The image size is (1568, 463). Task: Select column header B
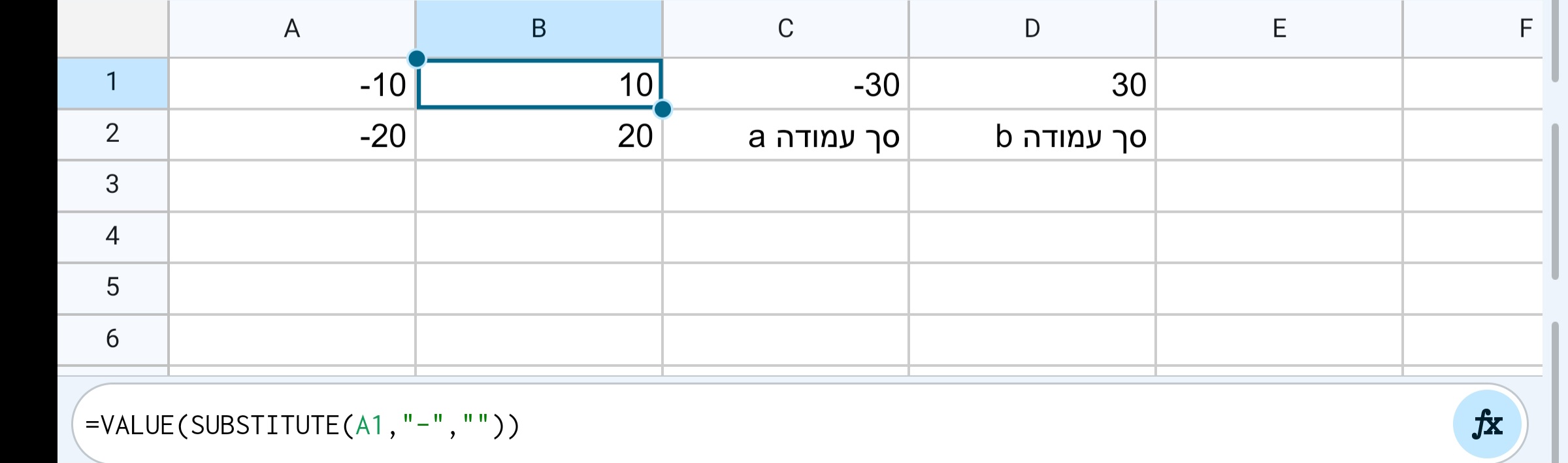[538, 27]
